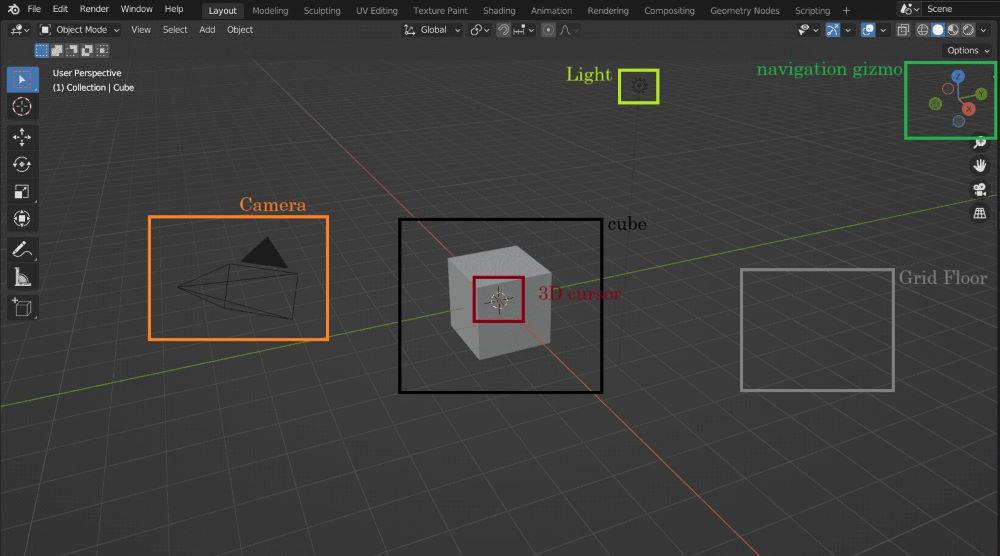Click the pan view hand icon
This screenshot has height=556, width=1000.
(x=980, y=166)
